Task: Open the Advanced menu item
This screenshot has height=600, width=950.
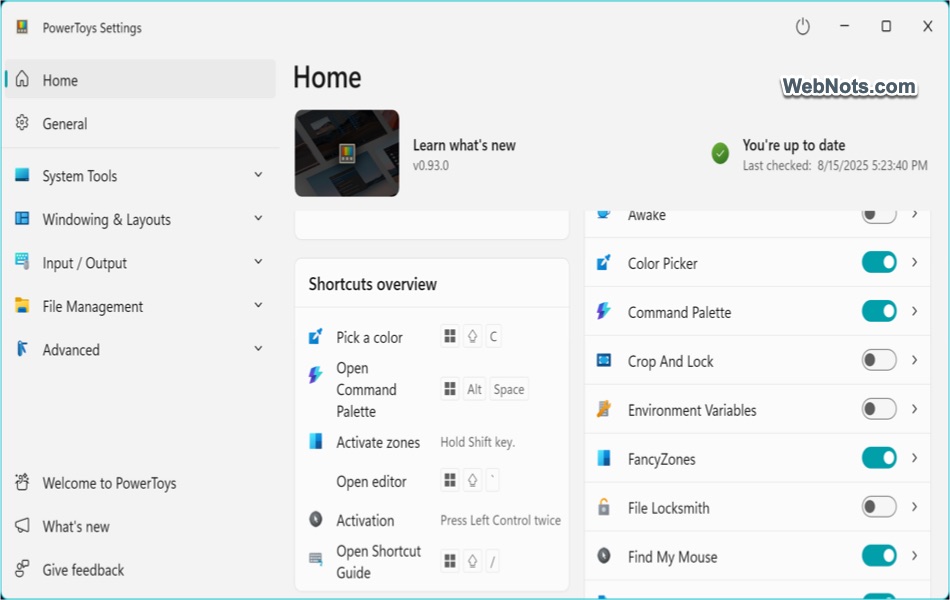Action: coord(140,350)
